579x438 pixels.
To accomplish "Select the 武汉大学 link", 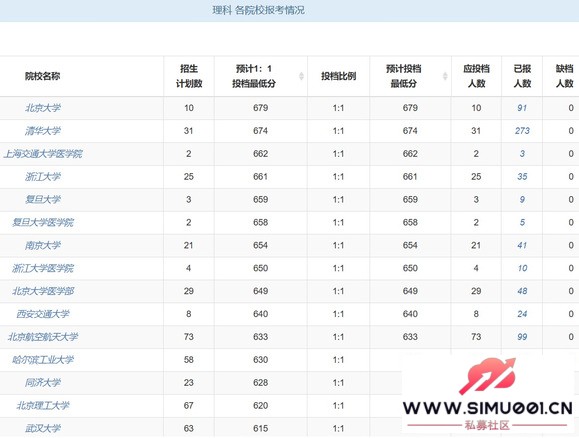I will [43, 428].
